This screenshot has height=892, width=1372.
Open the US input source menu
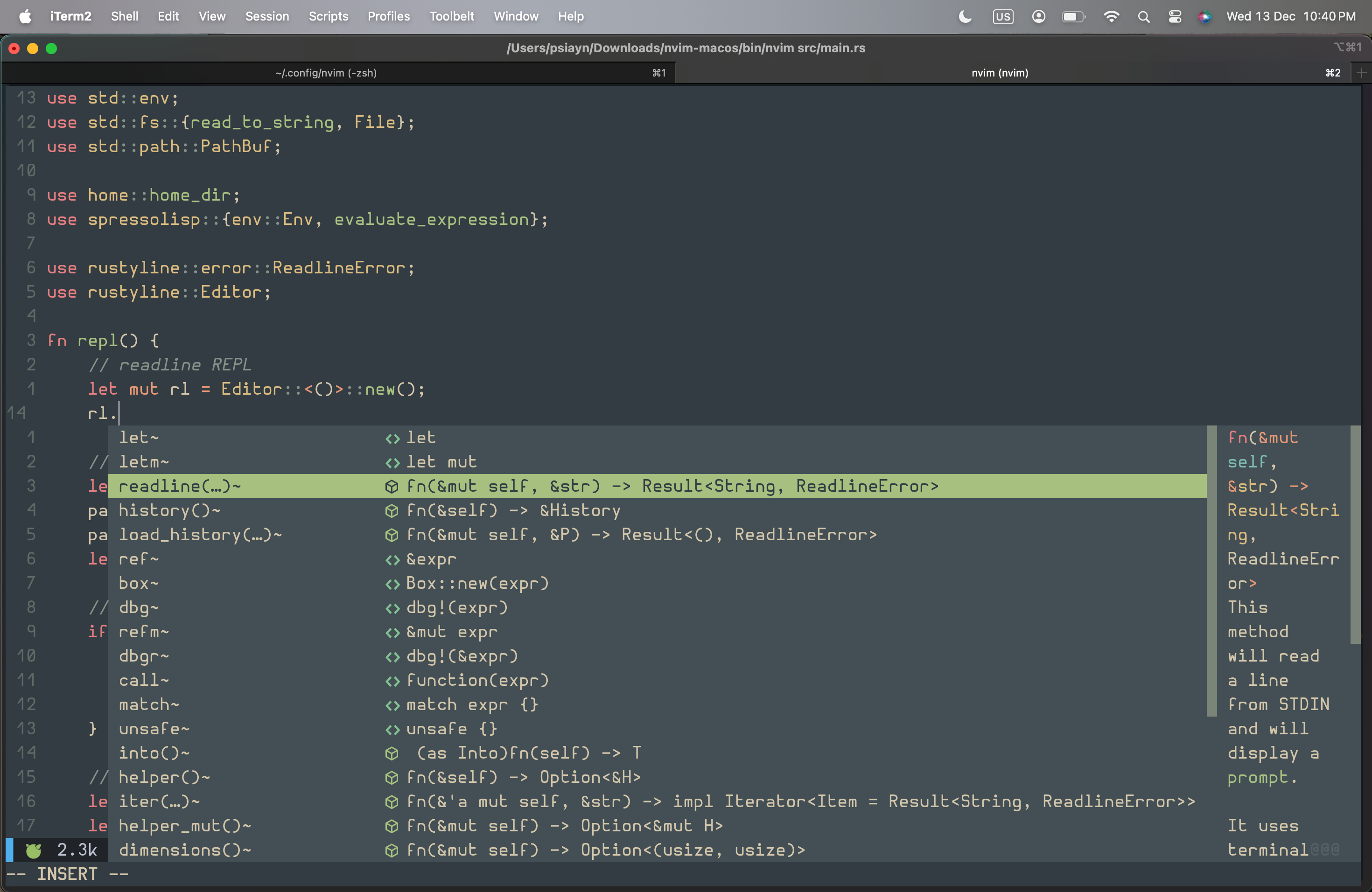pos(1003,16)
